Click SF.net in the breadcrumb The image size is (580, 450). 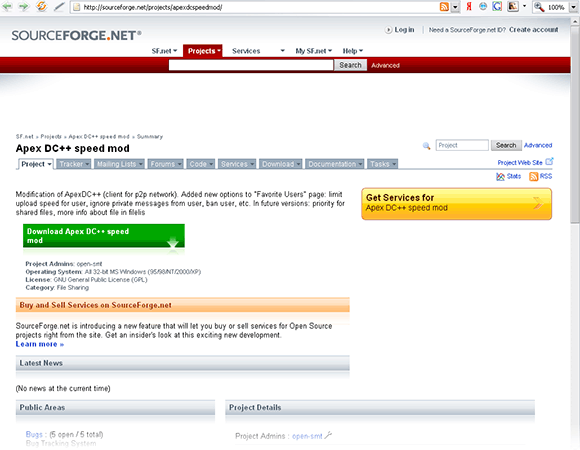tap(24, 136)
